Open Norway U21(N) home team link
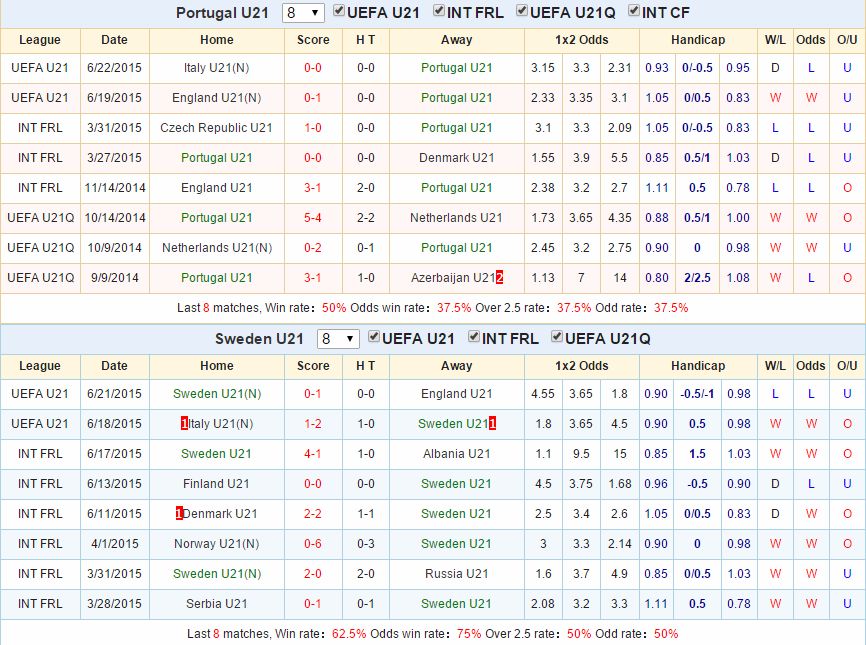 point(216,544)
